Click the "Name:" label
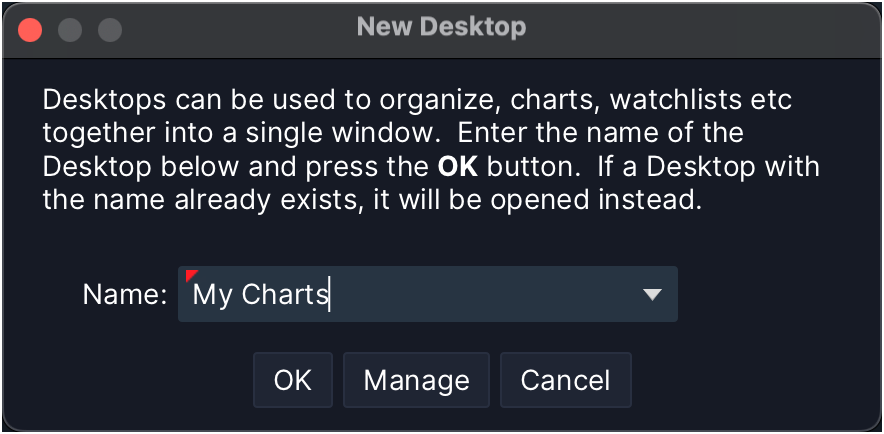884x434 pixels. (x=124, y=294)
